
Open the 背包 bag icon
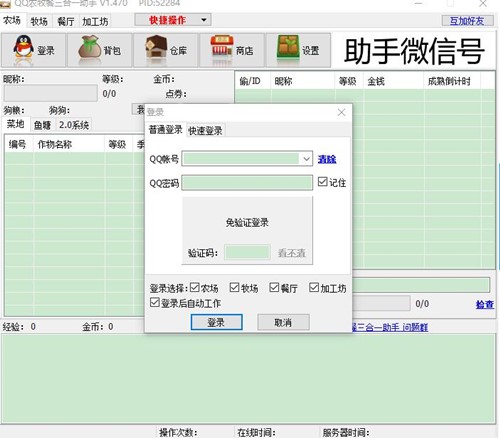point(99,50)
